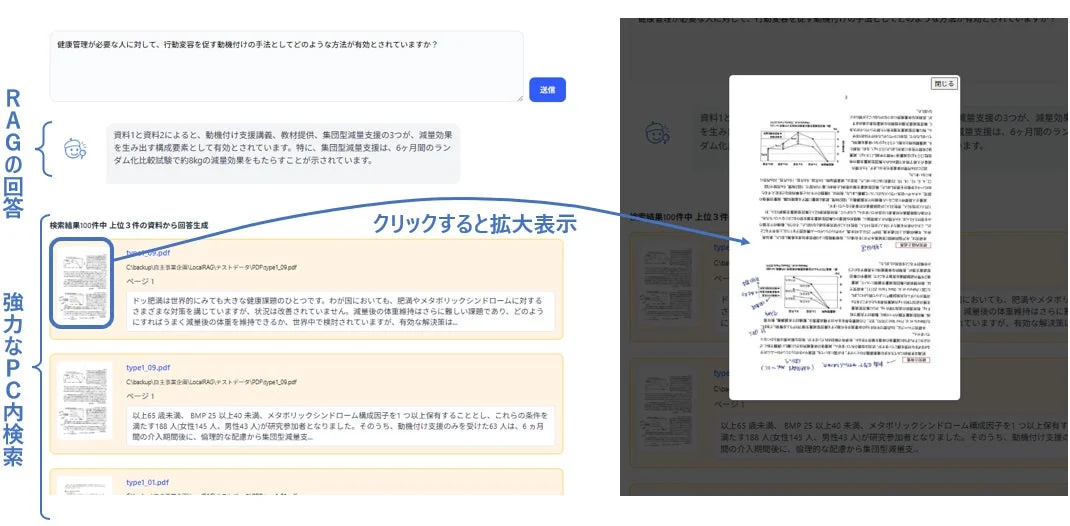Click the excerpt starting with ドッ肥満は世界的

coord(341,311)
